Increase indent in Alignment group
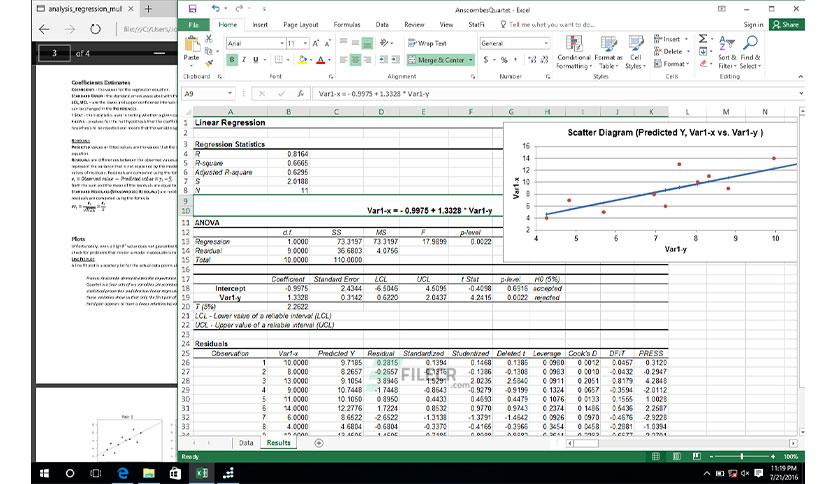The height and width of the screenshot is (484, 836). coord(395,60)
